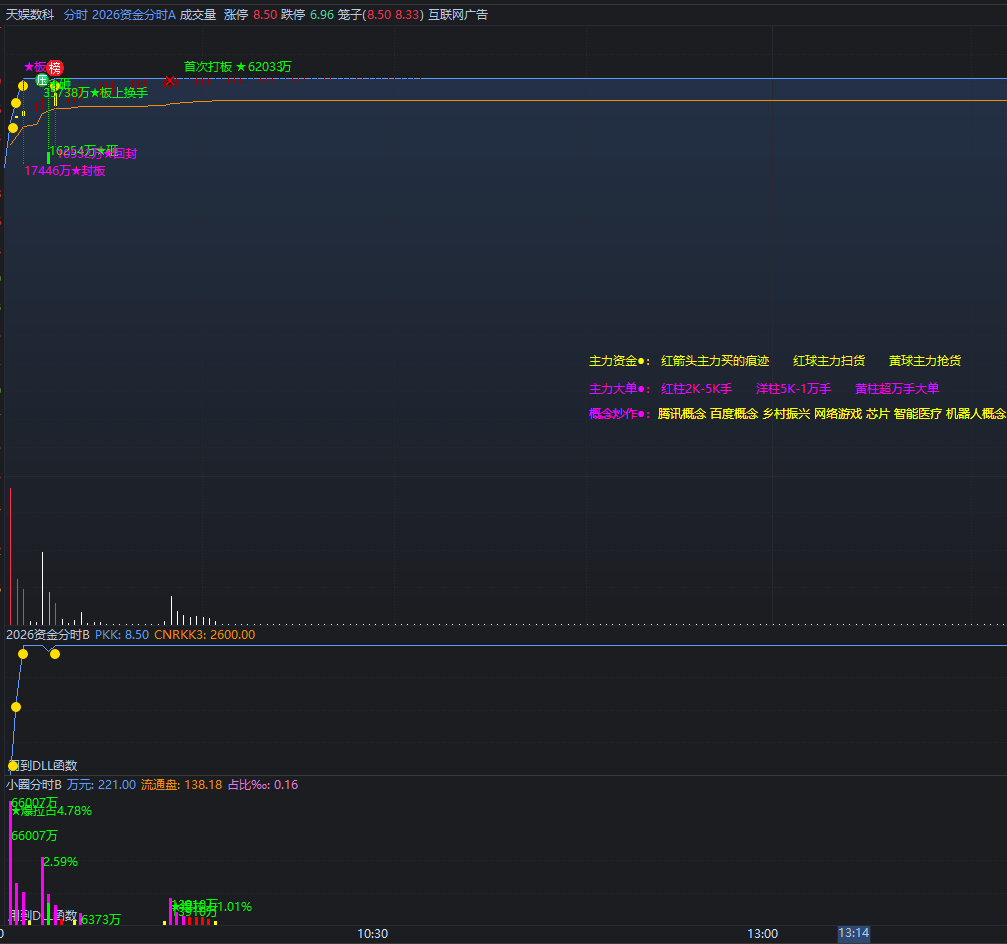Screen dimensions: 1007x944
Task: Click the tall white volume bar after open
Action: [42, 588]
